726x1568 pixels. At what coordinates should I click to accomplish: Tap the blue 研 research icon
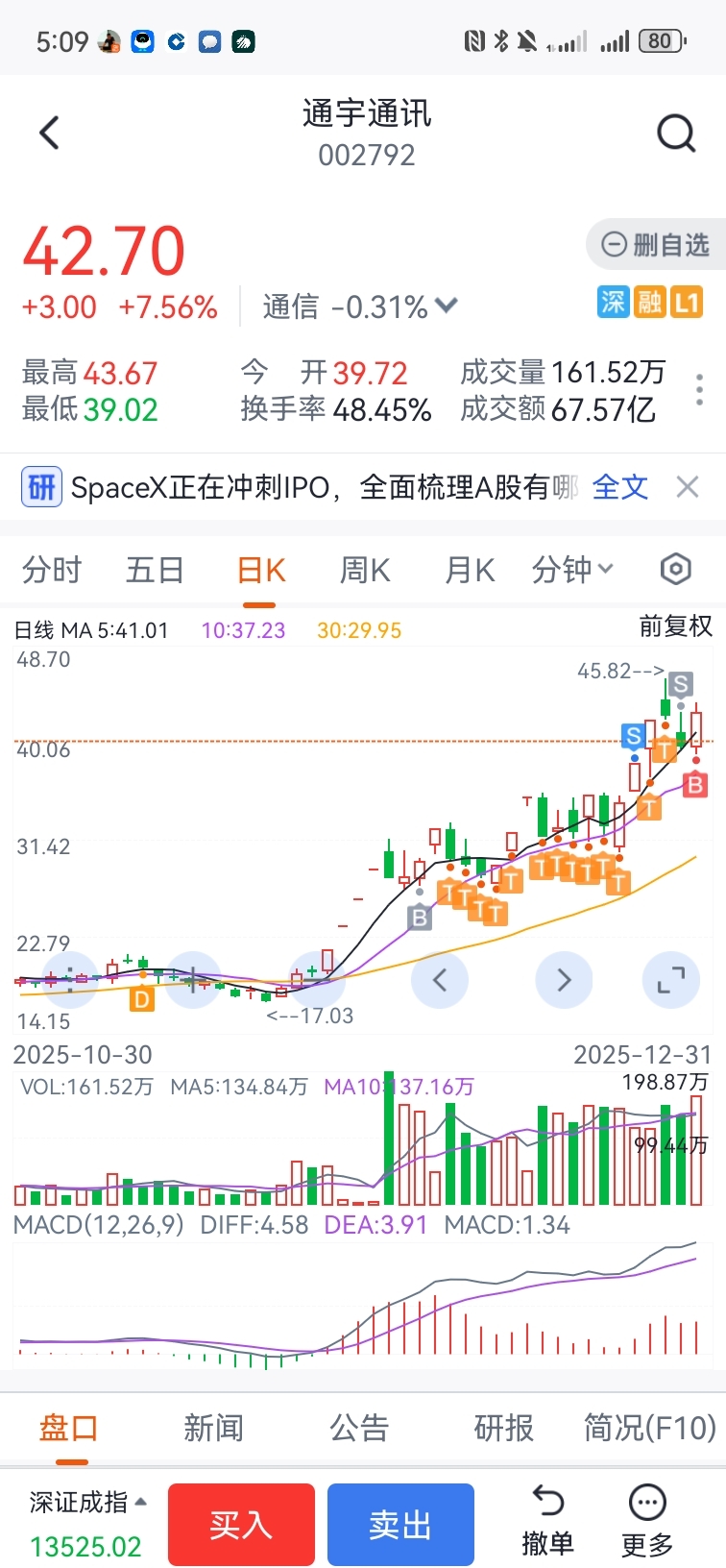click(41, 487)
